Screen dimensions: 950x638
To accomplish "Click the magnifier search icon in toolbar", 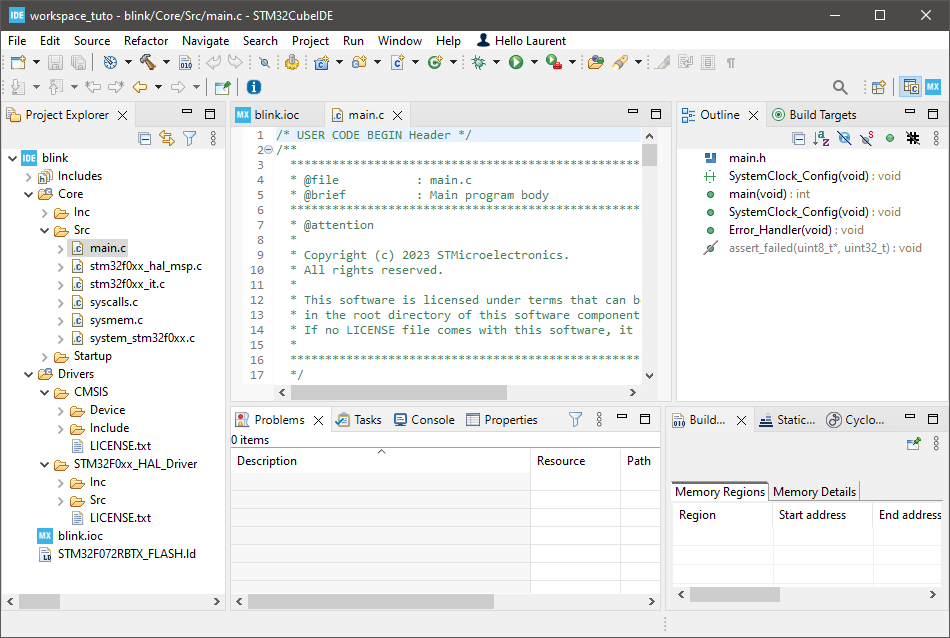I will 840,87.
